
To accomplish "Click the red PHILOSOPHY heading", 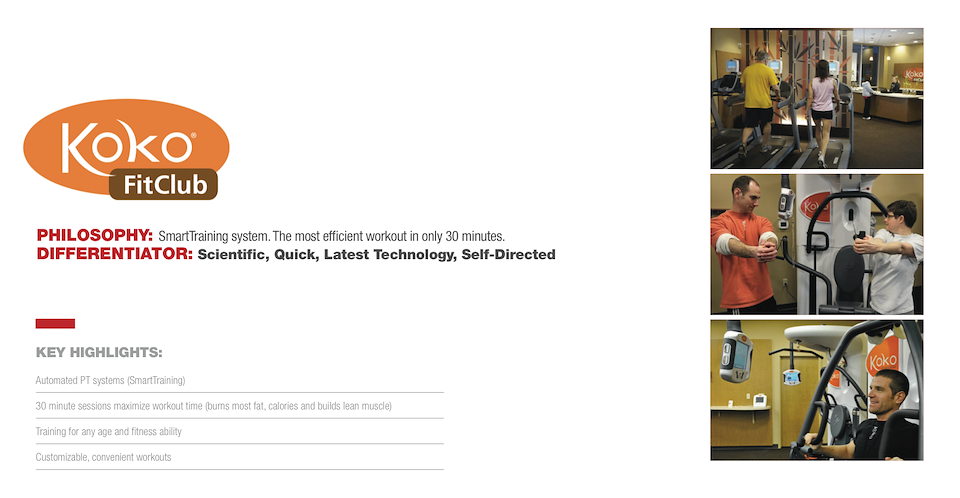I will 95,235.
